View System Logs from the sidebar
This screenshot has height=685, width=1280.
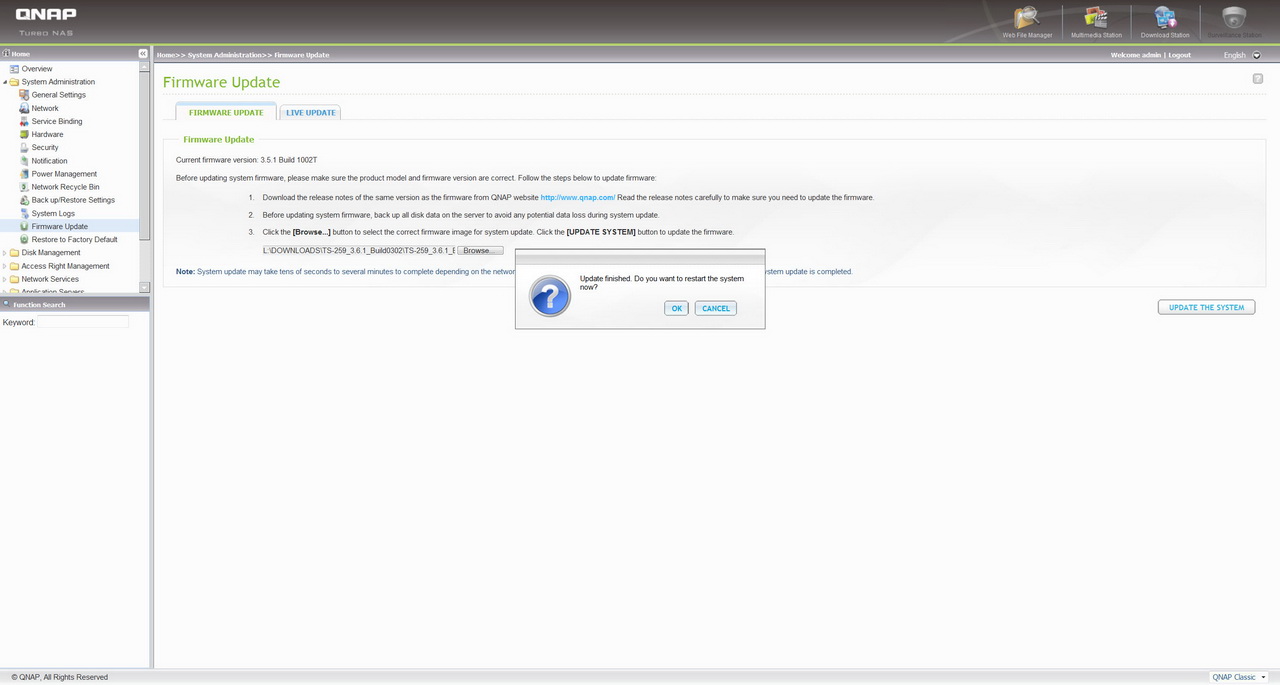[x=53, y=213]
